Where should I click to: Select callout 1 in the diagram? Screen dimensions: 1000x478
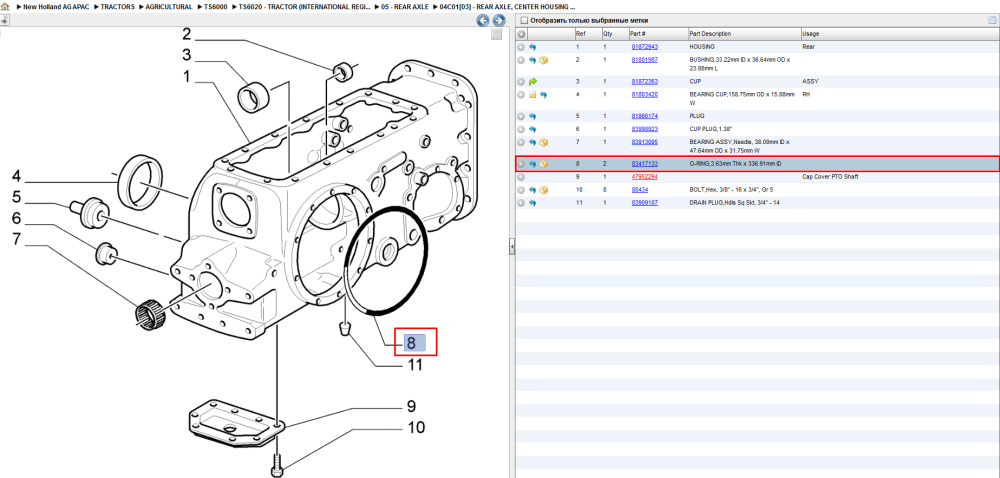187,77
